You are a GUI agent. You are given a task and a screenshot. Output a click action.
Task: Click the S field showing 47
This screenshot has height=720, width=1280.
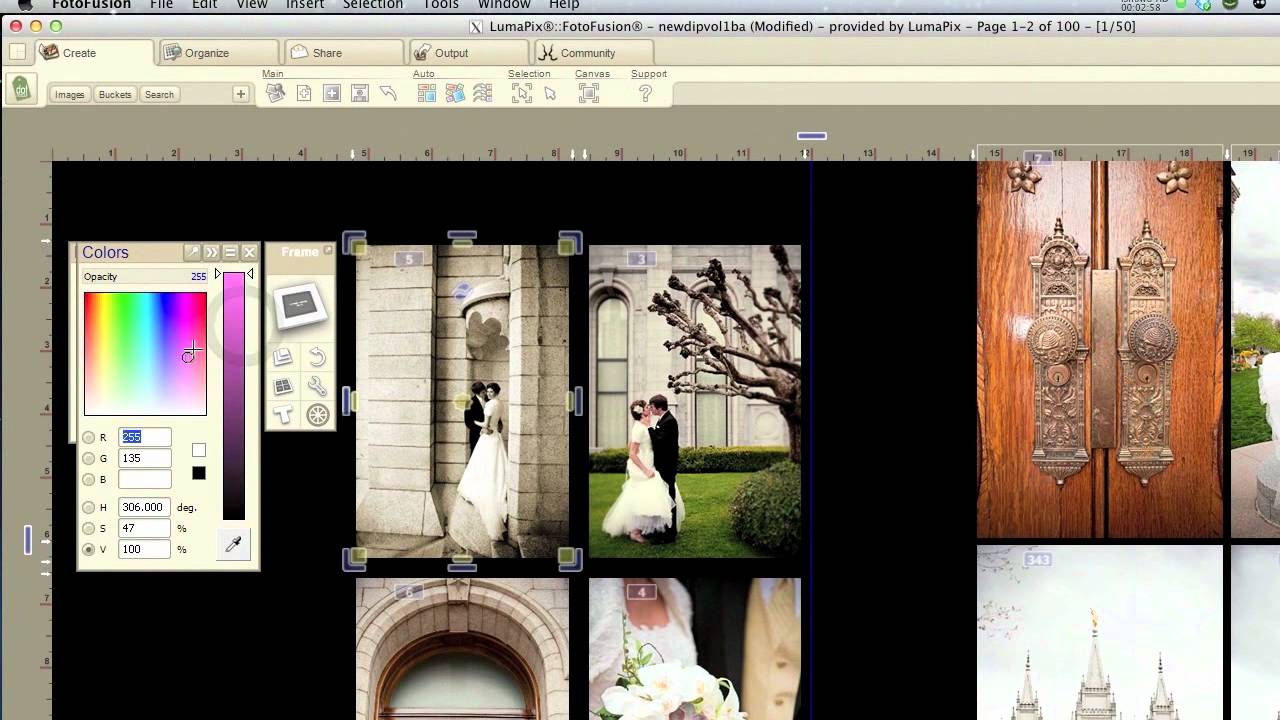[145, 528]
